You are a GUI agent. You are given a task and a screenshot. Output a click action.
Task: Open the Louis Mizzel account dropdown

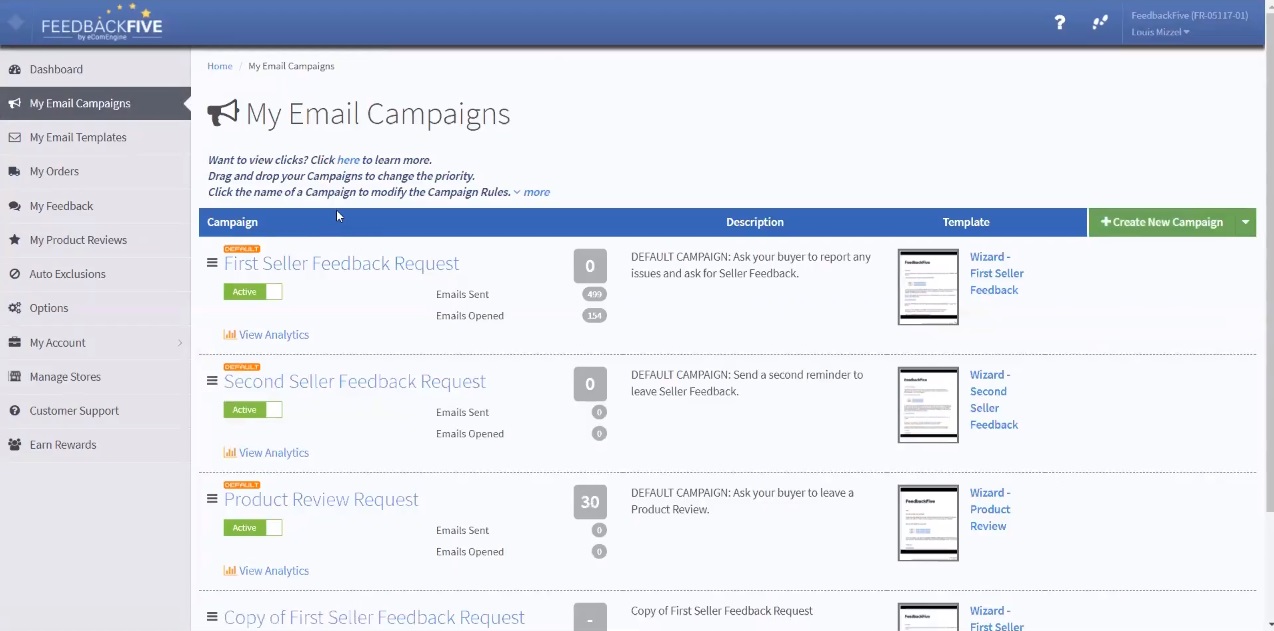click(x=1160, y=32)
